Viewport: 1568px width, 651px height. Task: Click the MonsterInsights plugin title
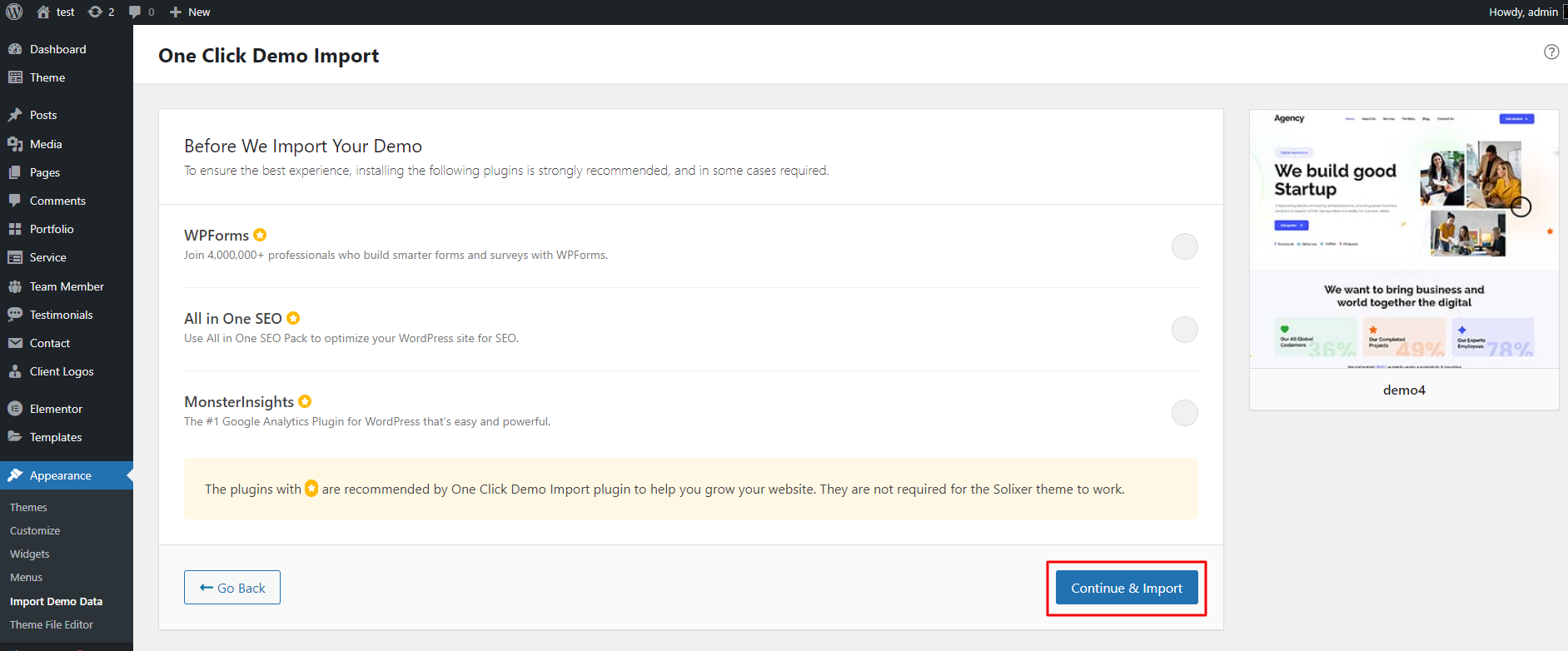(239, 402)
